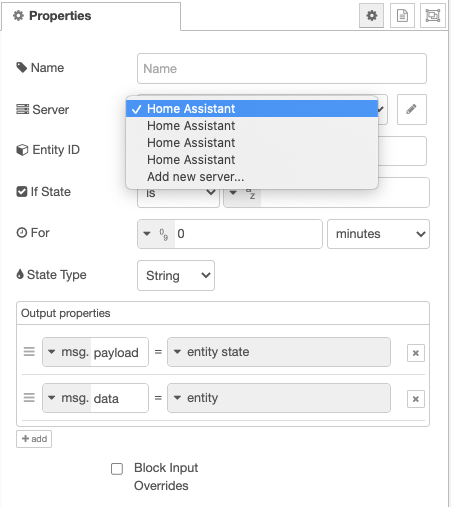This screenshot has width=451, height=507.
Task: Choose checked Home Assistant server option
Action: coord(252,109)
